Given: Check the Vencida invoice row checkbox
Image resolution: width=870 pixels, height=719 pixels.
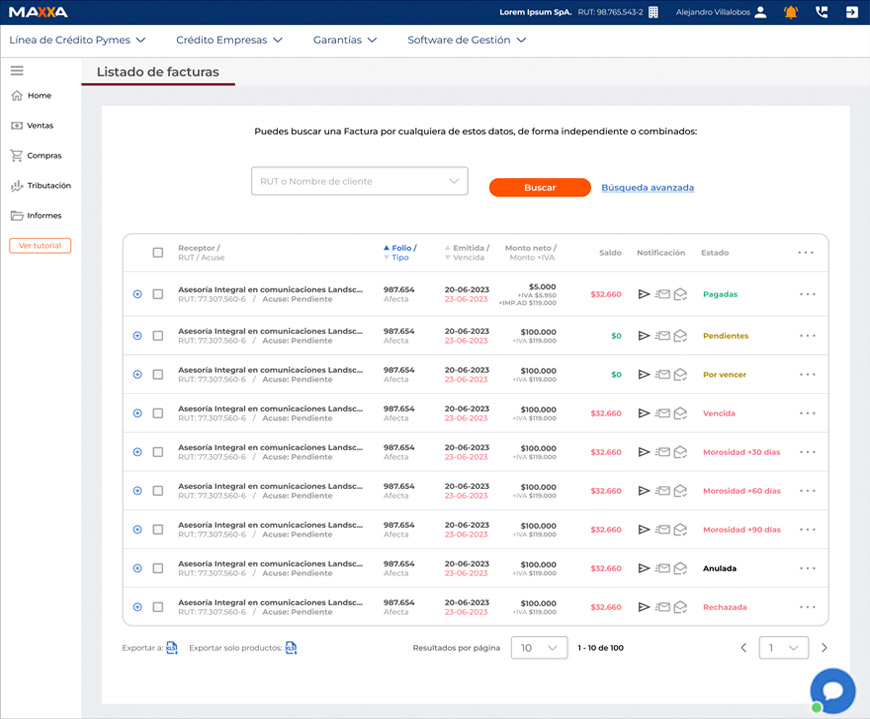Looking at the screenshot, I should pyautogui.click(x=158, y=413).
